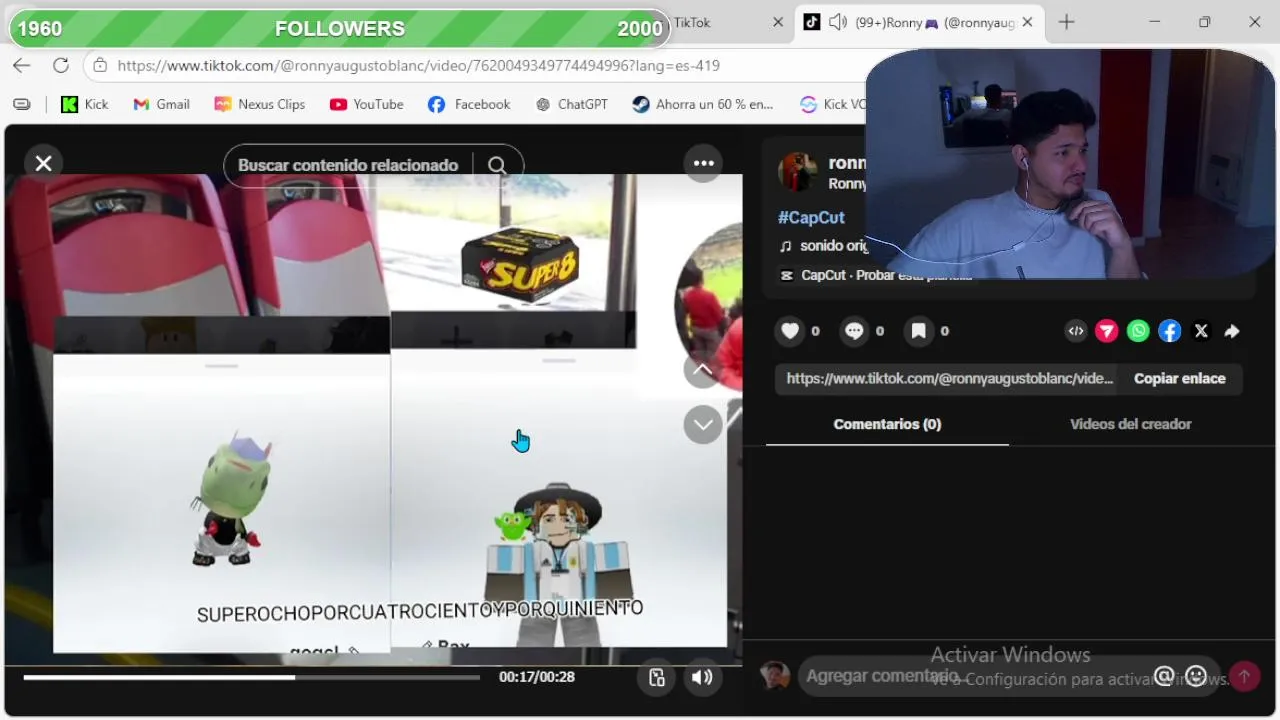This screenshot has width=1280, height=720.
Task: Open the sonido original music link
Action: coord(824,246)
